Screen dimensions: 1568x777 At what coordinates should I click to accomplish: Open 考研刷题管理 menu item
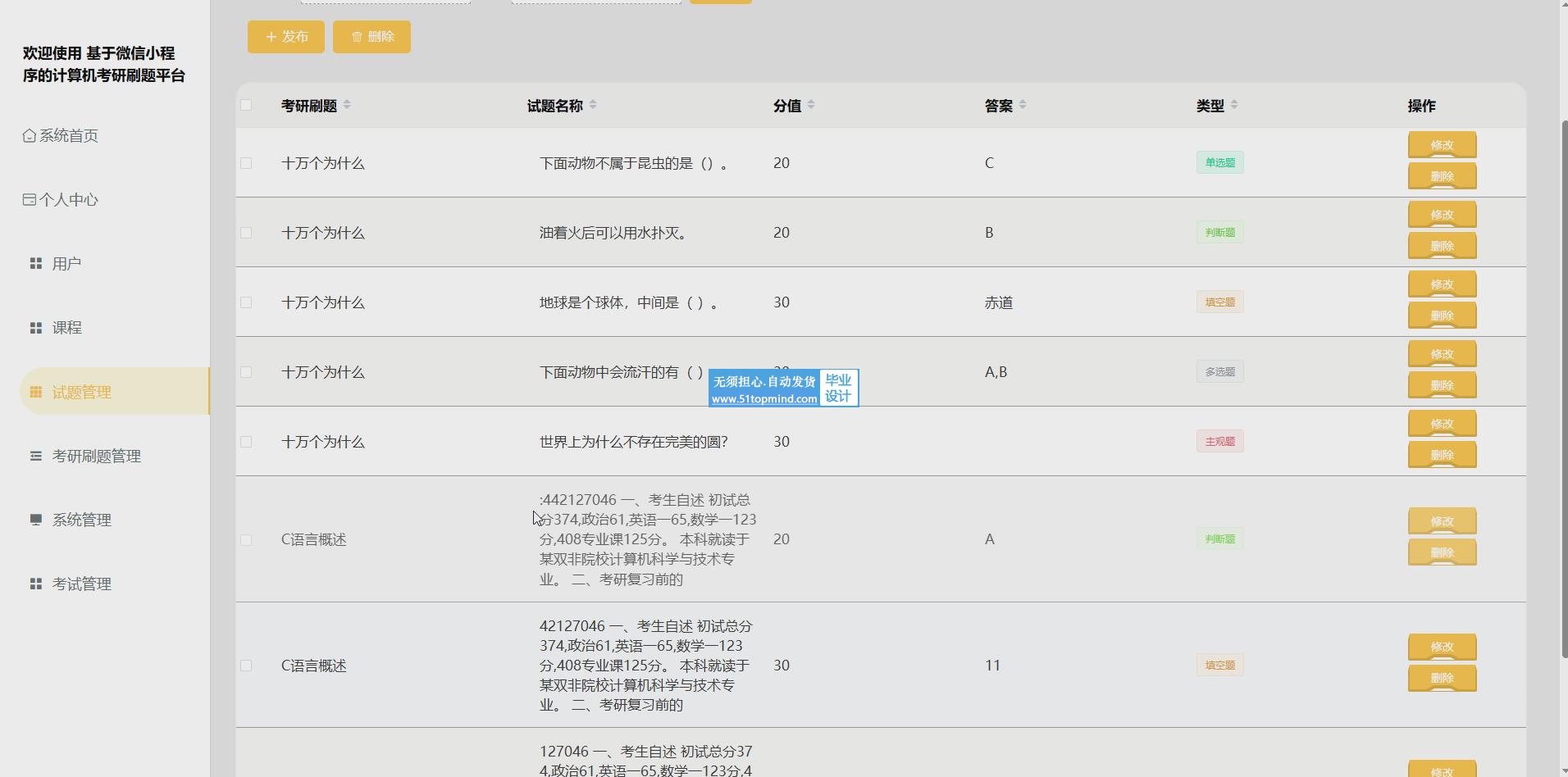pyautogui.click(x=97, y=457)
